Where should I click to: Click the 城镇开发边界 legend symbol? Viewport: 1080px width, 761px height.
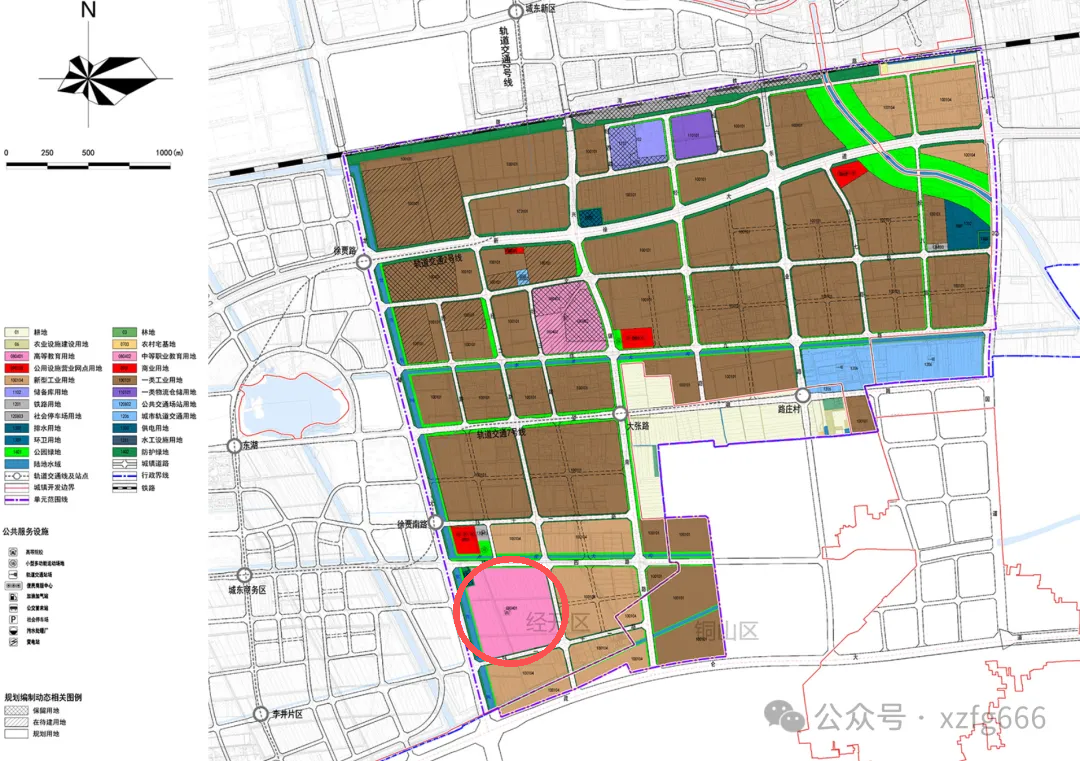tap(17, 488)
